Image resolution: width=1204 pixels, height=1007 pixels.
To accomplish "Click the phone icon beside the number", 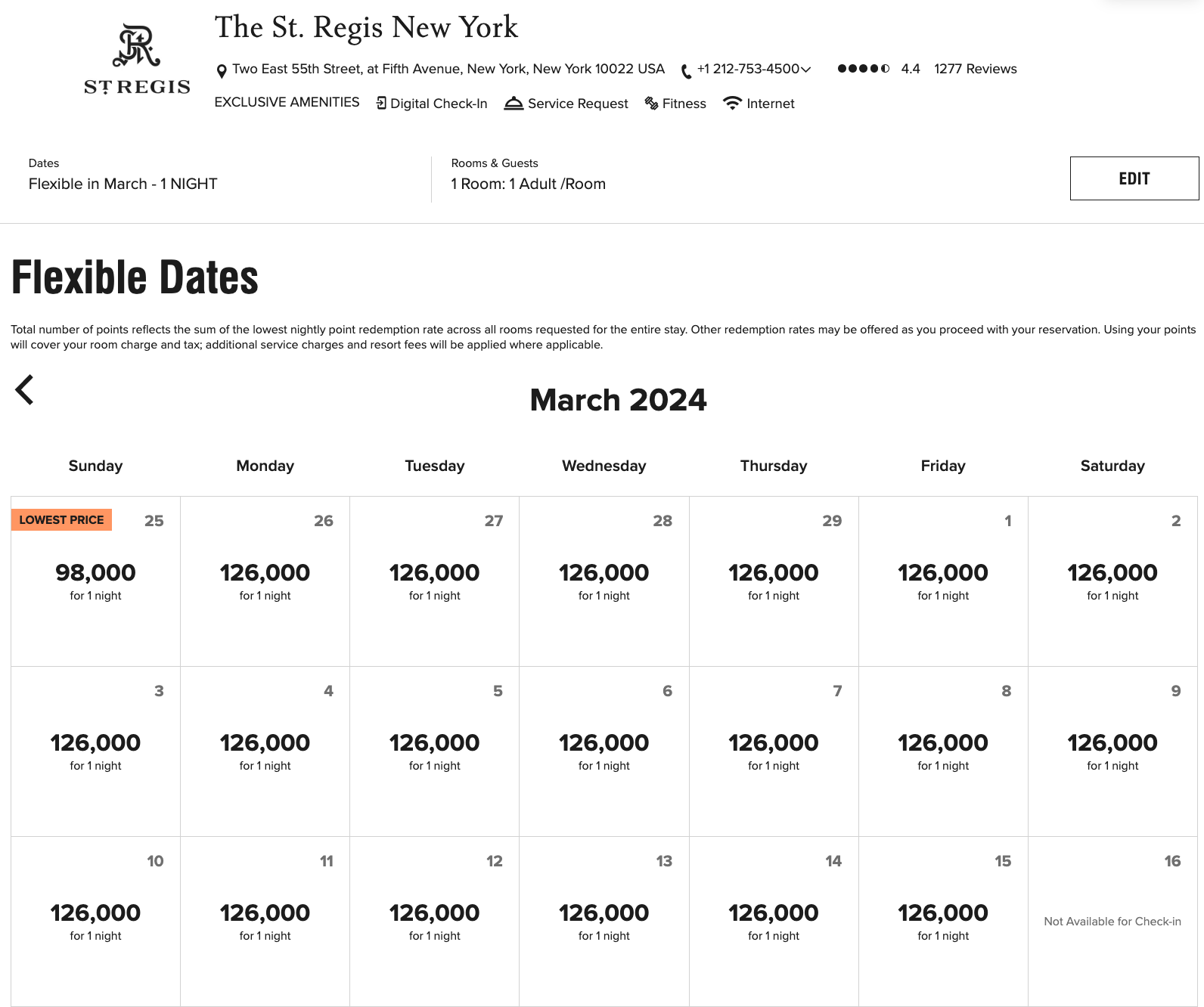I will (x=685, y=70).
